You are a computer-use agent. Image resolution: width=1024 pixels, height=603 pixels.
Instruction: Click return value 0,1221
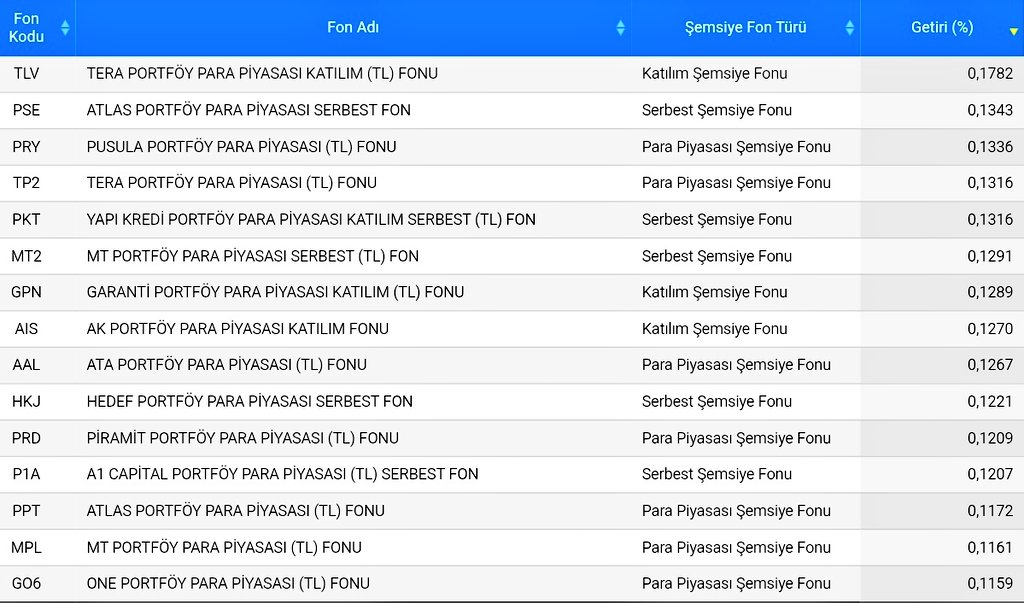[x=990, y=401]
